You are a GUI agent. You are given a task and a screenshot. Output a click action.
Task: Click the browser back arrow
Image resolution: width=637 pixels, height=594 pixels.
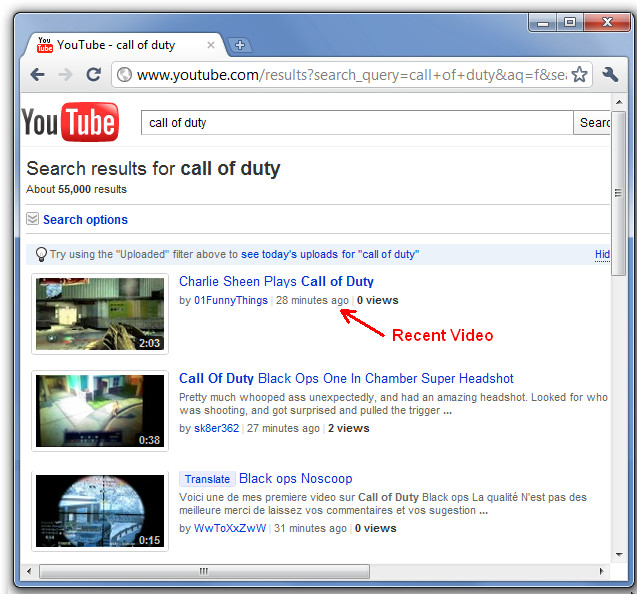(38, 75)
